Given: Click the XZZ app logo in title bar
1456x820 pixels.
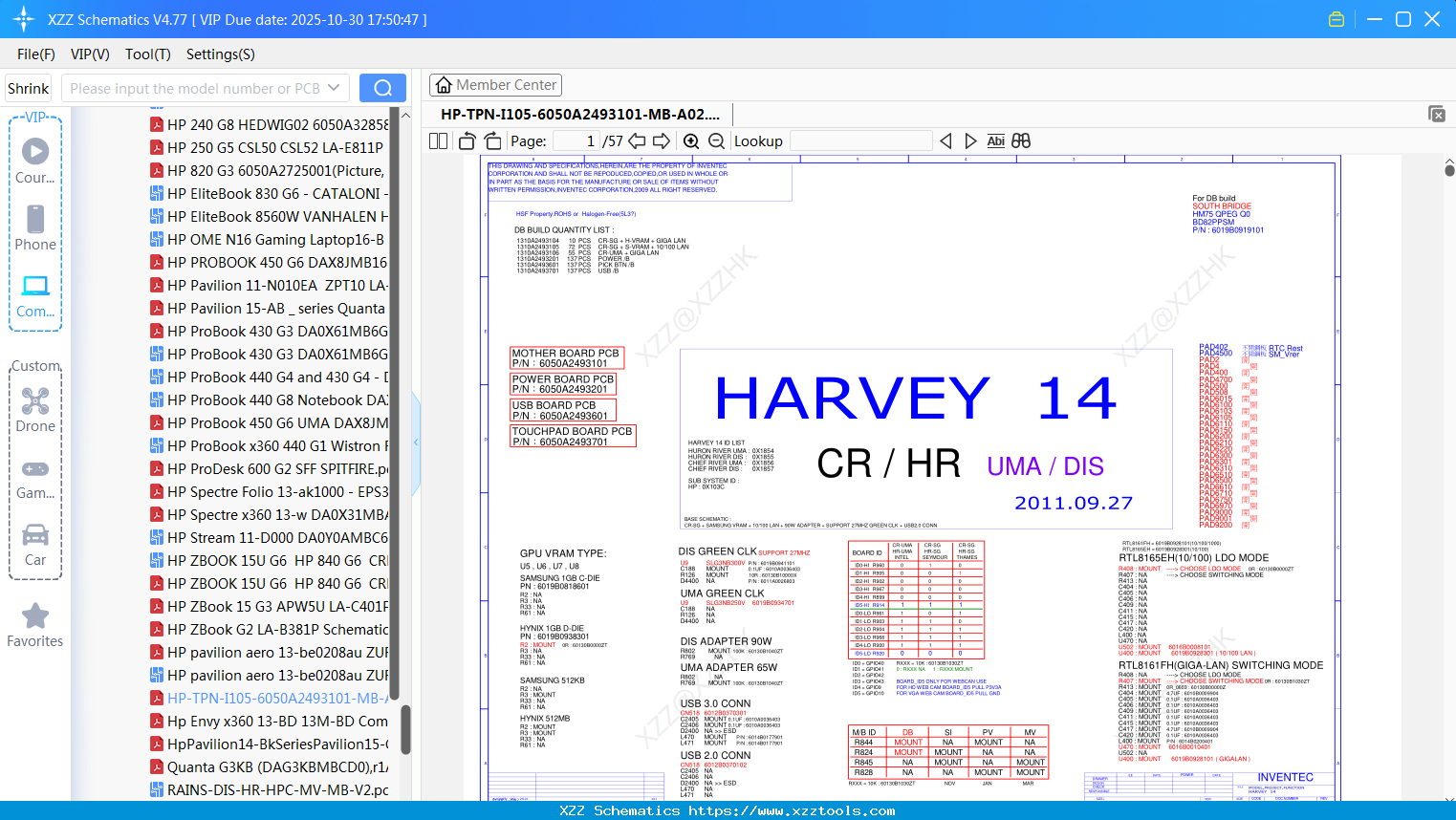Looking at the screenshot, I should point(23,19).
